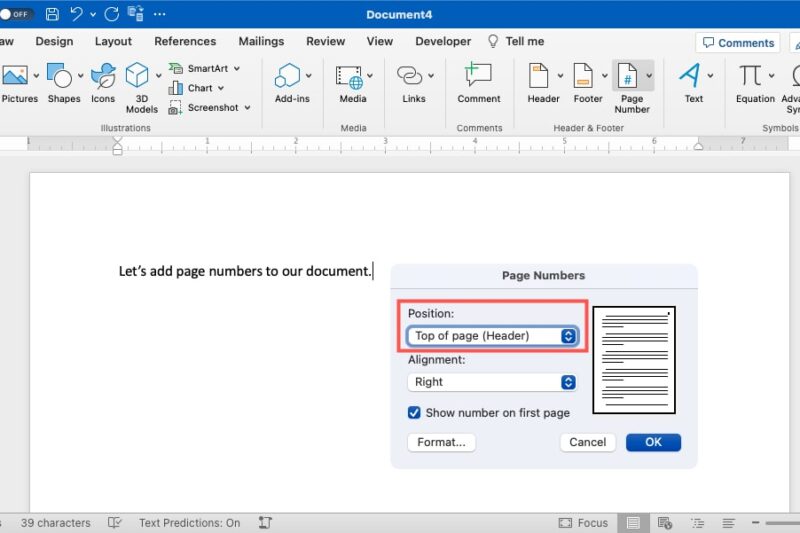Switch to the Layout tab
The width and height of the screenshot is (800, 533).
113,41
